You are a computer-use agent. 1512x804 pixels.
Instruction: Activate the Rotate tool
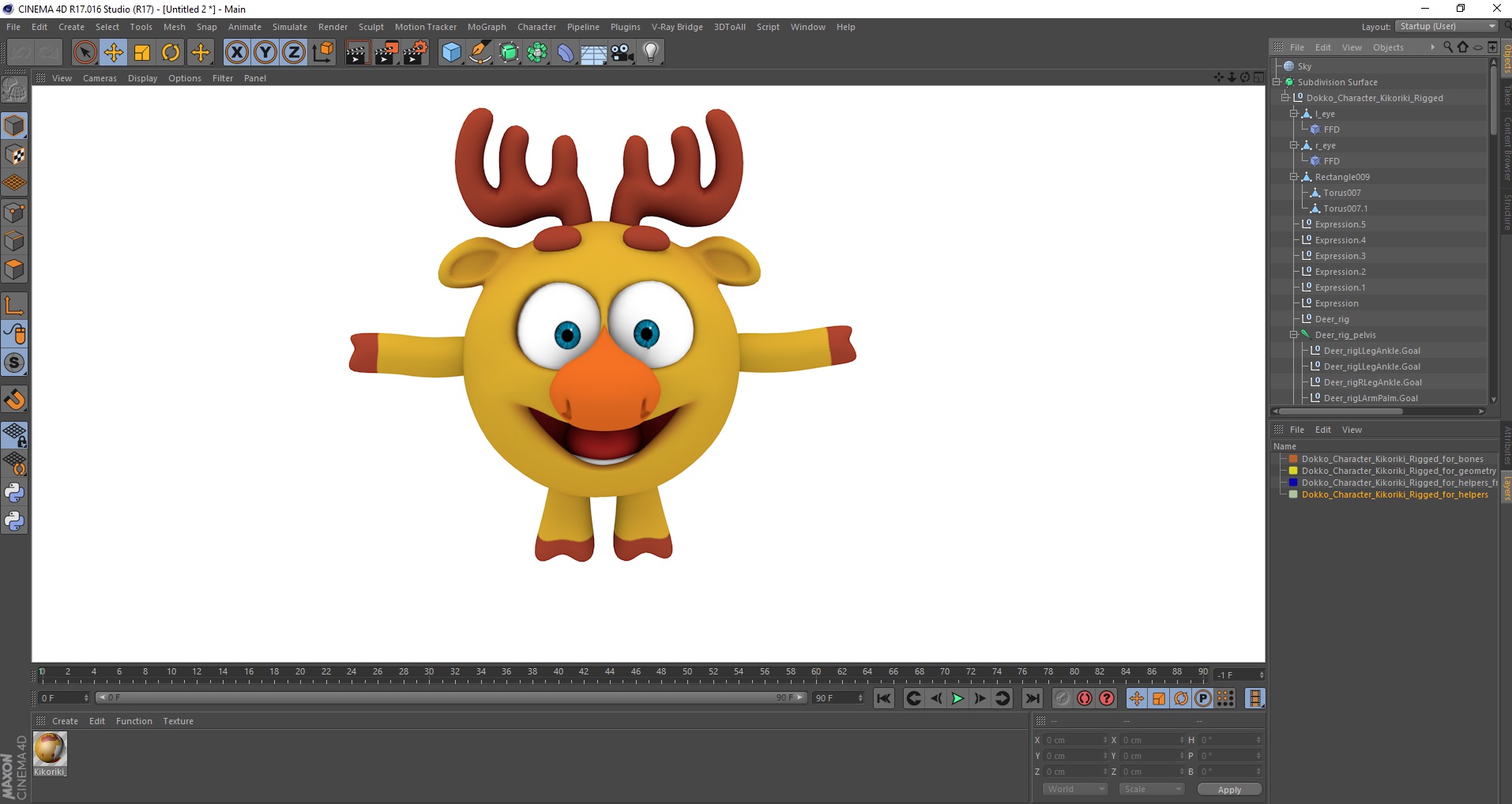tap(171, 53)
